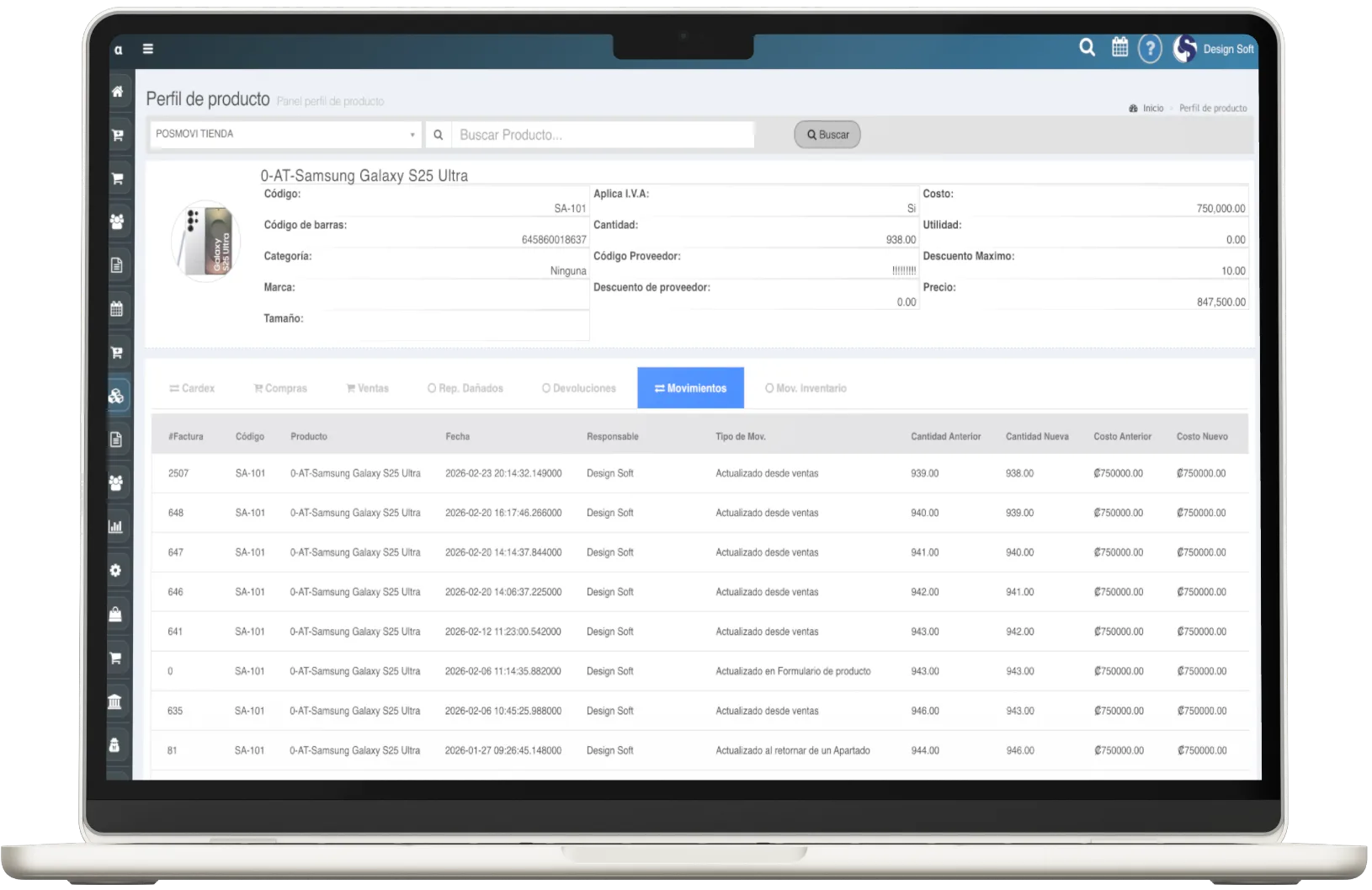Toggle the hamburger sidebar menu icon

[x=148, y=49]
